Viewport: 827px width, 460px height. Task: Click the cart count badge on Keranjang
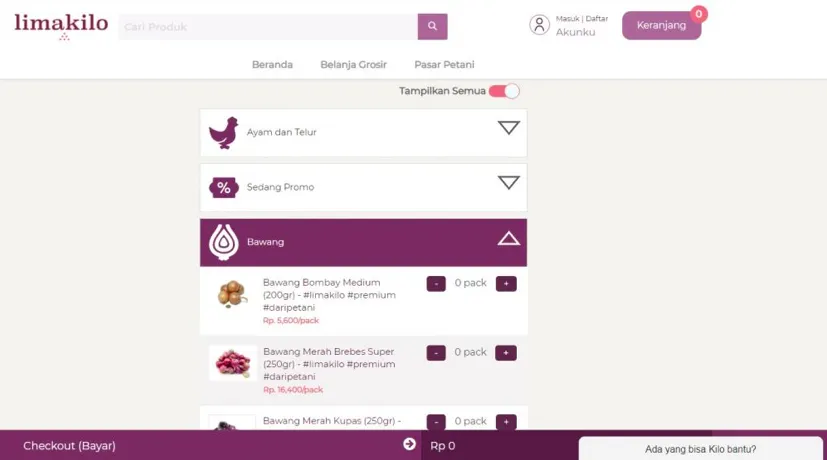pyautogui.click(x=699, y=14)
